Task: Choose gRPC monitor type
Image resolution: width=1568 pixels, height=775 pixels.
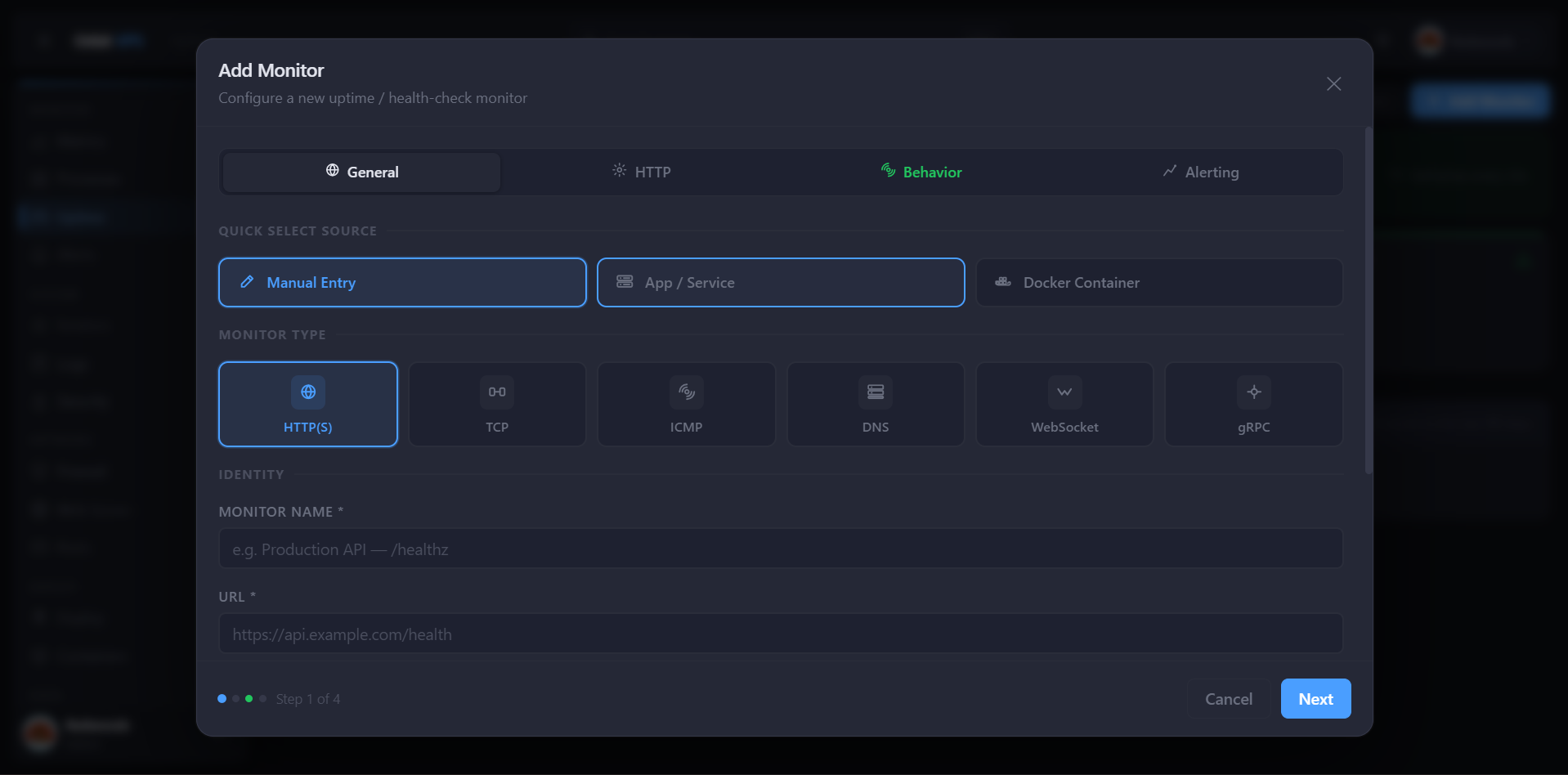Action: click(1254, 404)
